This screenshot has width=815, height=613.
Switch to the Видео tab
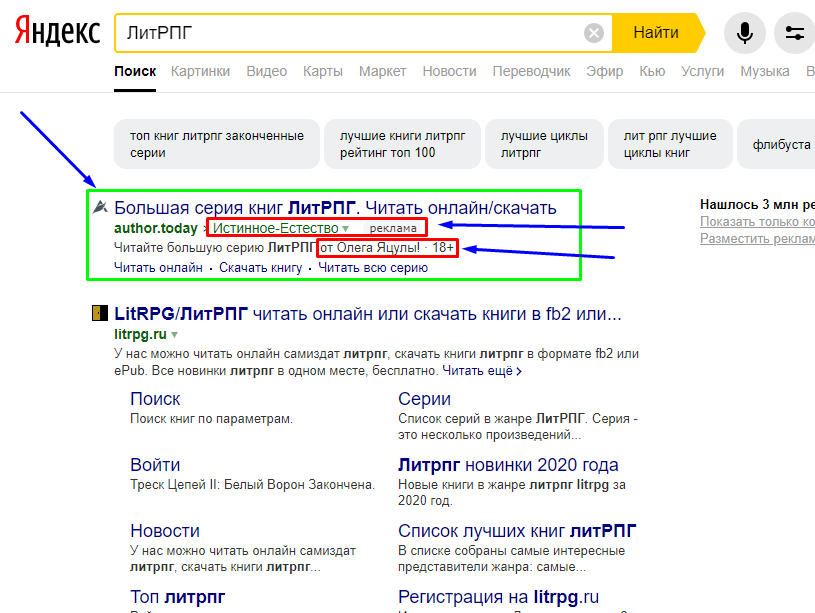(x=266, y=71)
